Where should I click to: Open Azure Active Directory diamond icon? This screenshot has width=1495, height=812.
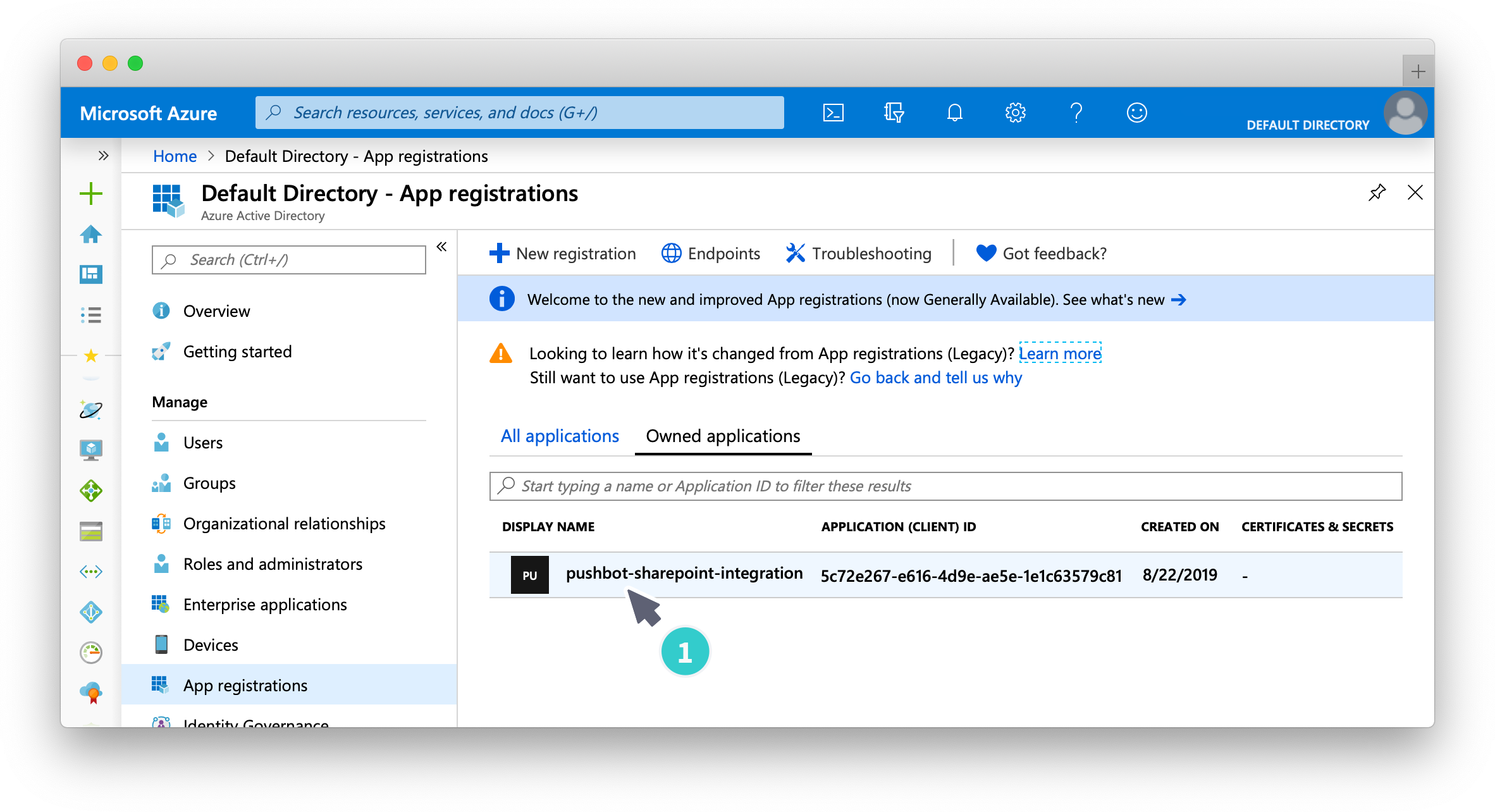tap(91, 612)
